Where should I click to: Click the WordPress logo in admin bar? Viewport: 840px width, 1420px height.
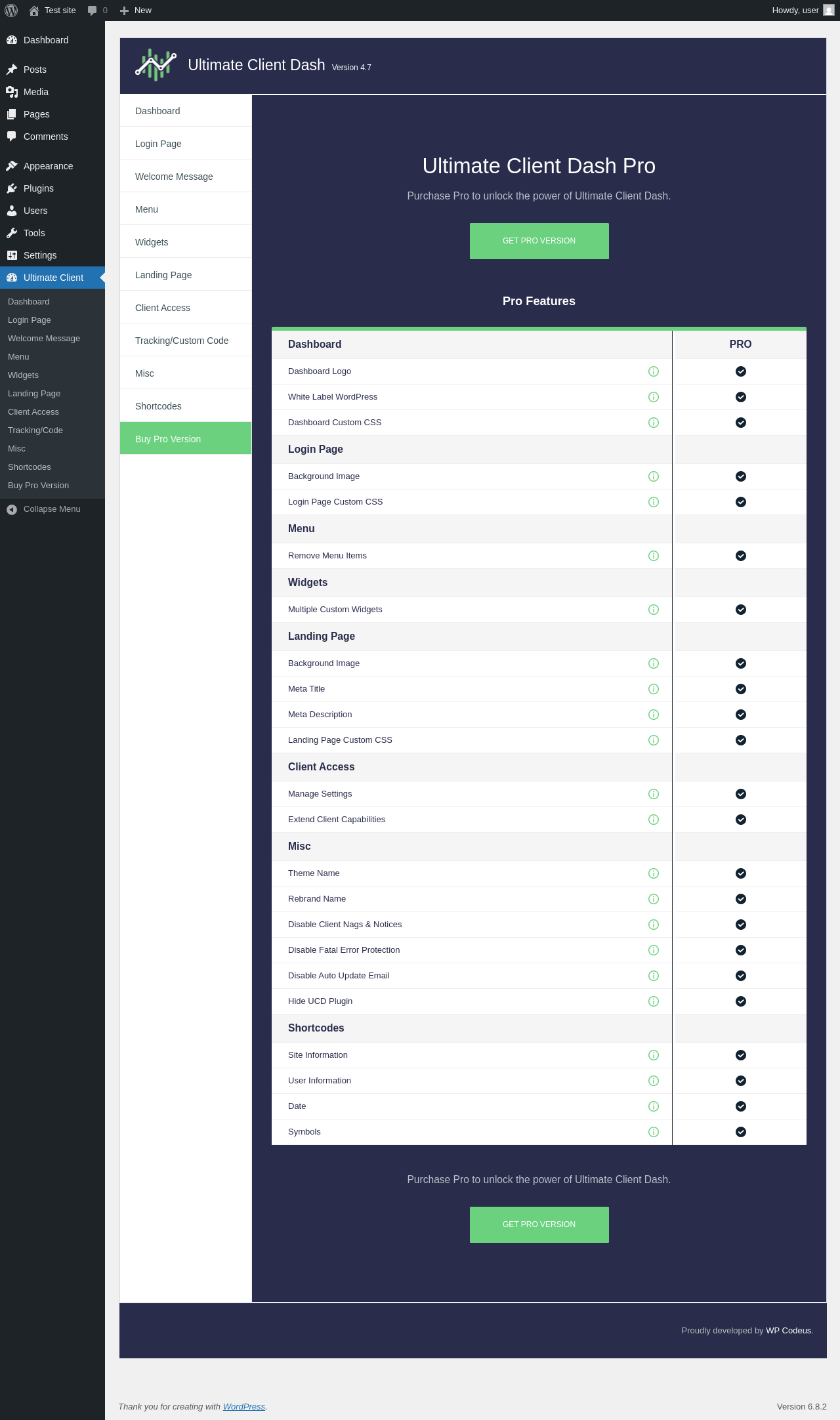(x=11, y=10)
